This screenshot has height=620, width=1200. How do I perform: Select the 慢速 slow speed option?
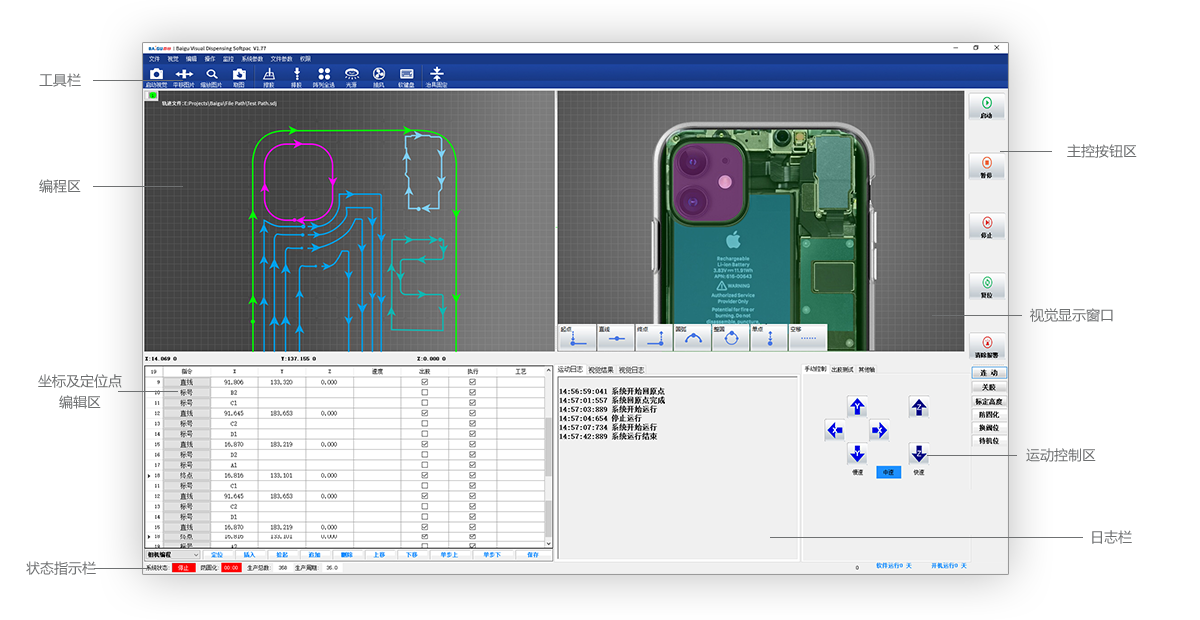click(857, 472)
